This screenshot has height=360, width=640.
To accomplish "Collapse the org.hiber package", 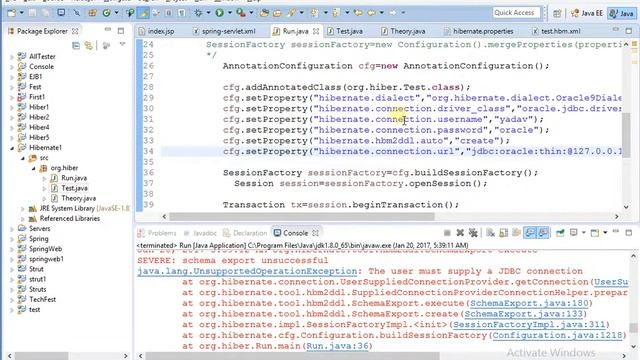I will [x=34, y=168].
